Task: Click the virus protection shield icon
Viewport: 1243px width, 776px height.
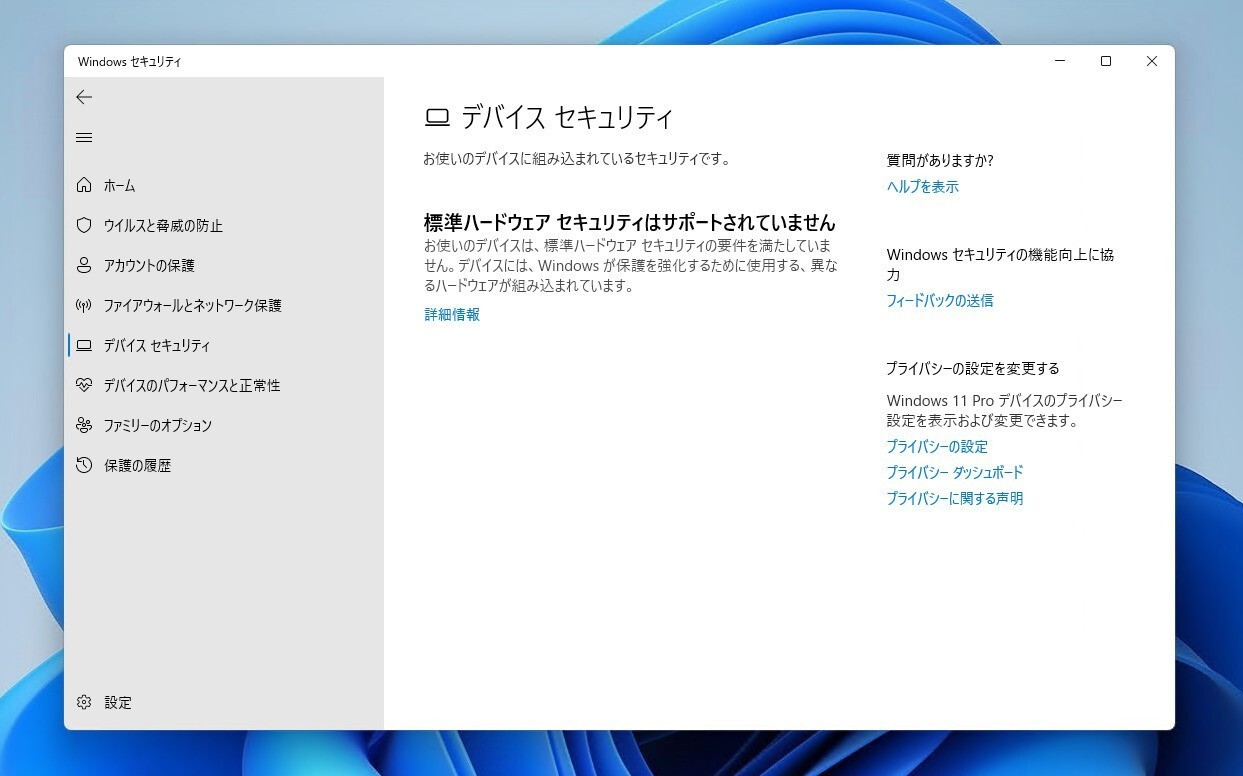Action: (84, 225)
